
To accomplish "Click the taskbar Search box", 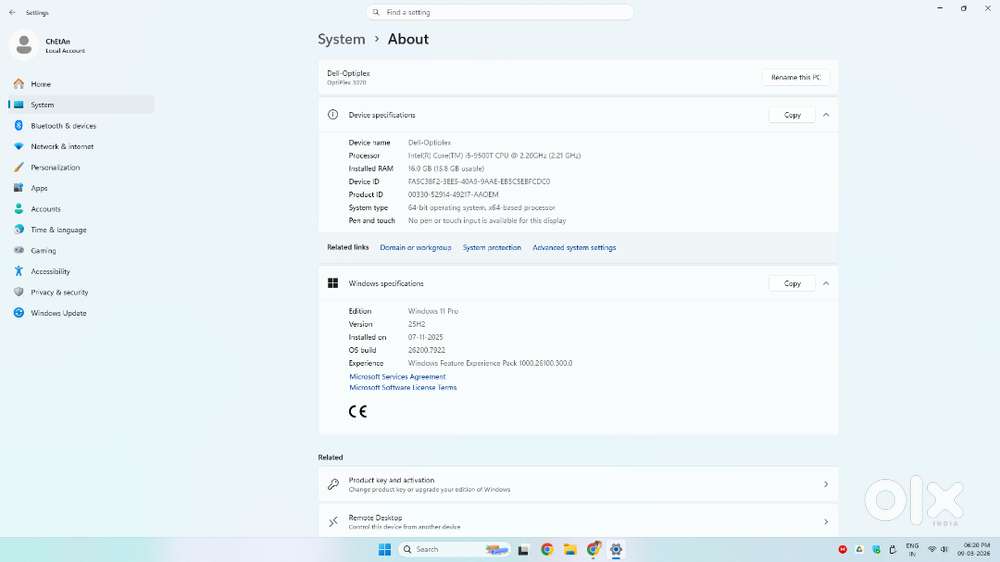I will [455, 549].
